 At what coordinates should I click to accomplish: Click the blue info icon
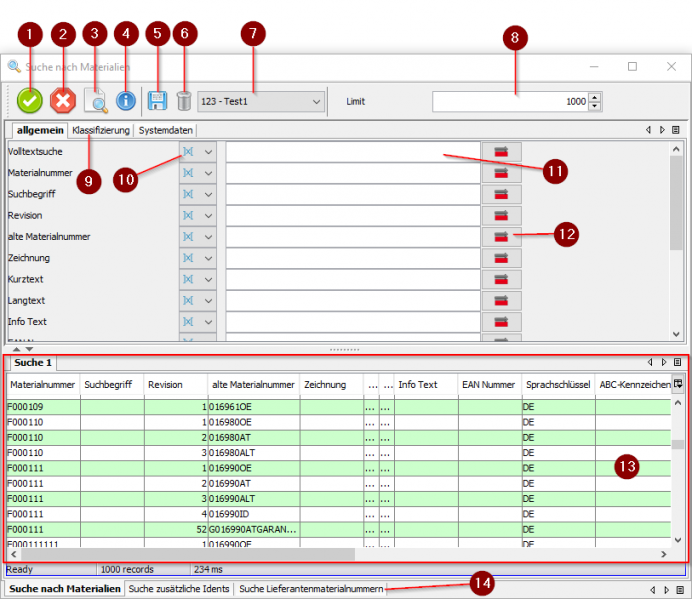point(126,101)
